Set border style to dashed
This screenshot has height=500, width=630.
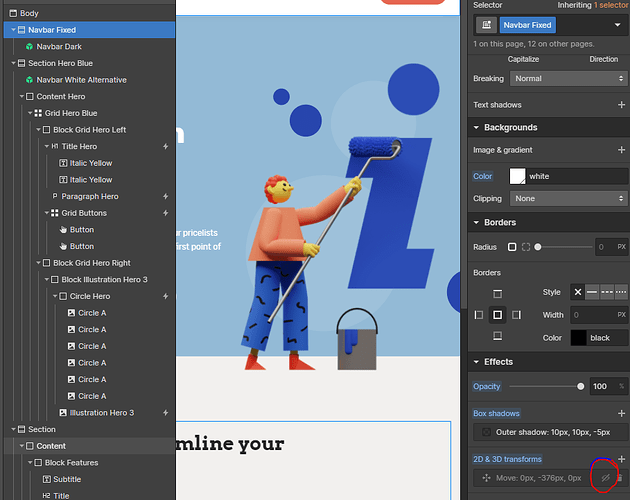tap(607, 292)
